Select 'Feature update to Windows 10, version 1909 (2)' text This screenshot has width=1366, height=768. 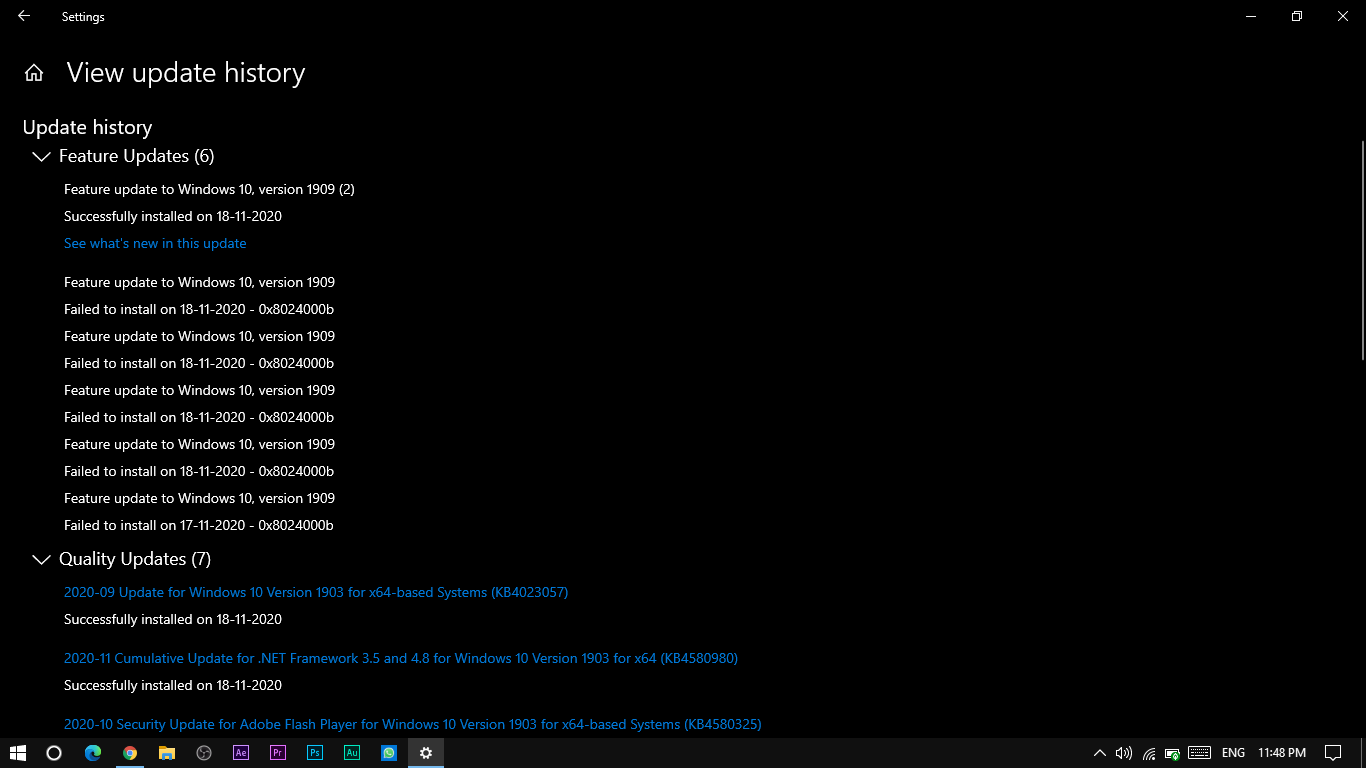tap(209, 189)
